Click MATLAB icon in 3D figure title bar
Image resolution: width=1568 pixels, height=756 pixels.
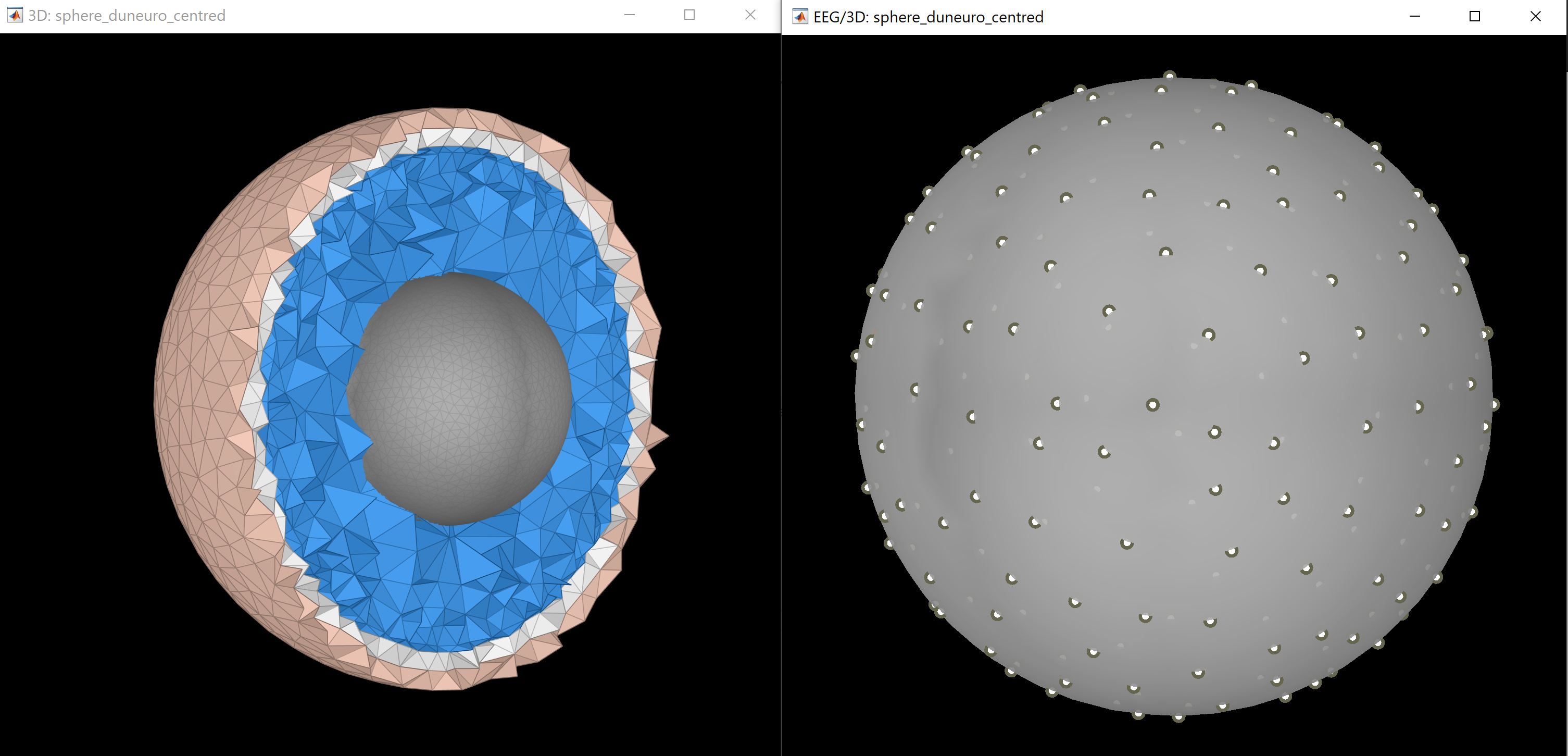coord(15,15)
